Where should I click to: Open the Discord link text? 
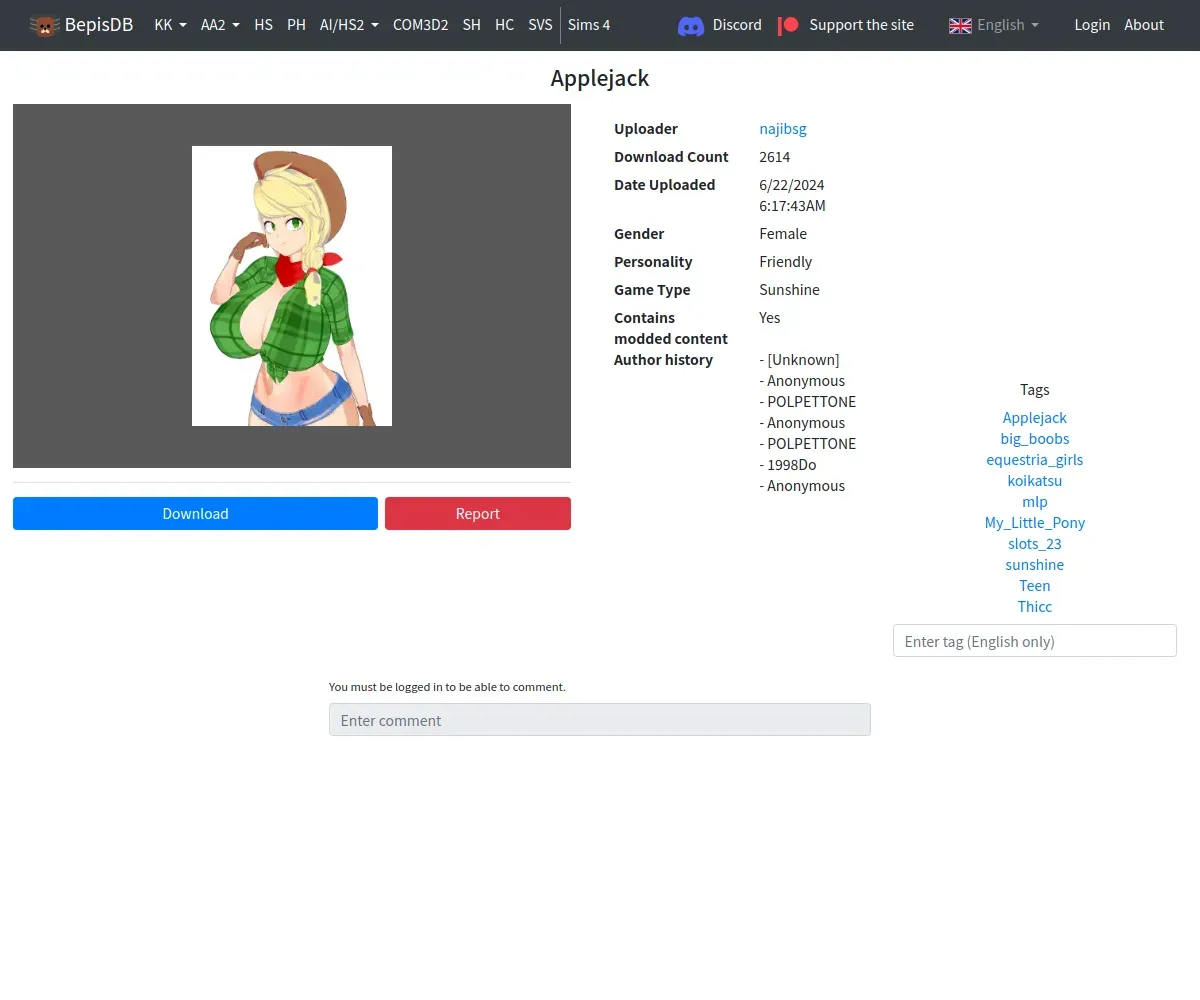pyautogui.click(x=737, y=25)
